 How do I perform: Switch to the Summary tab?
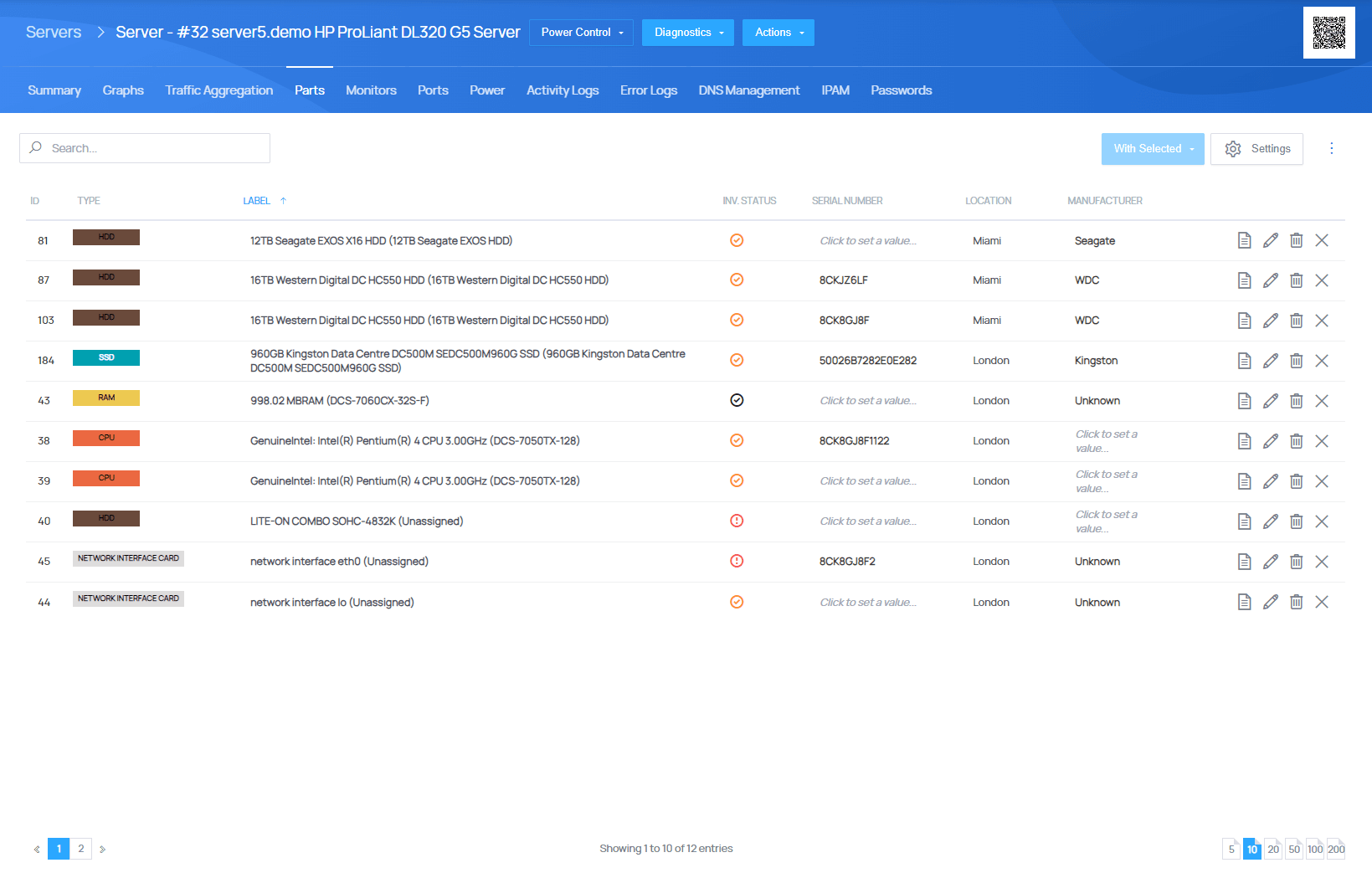(54, 90)
